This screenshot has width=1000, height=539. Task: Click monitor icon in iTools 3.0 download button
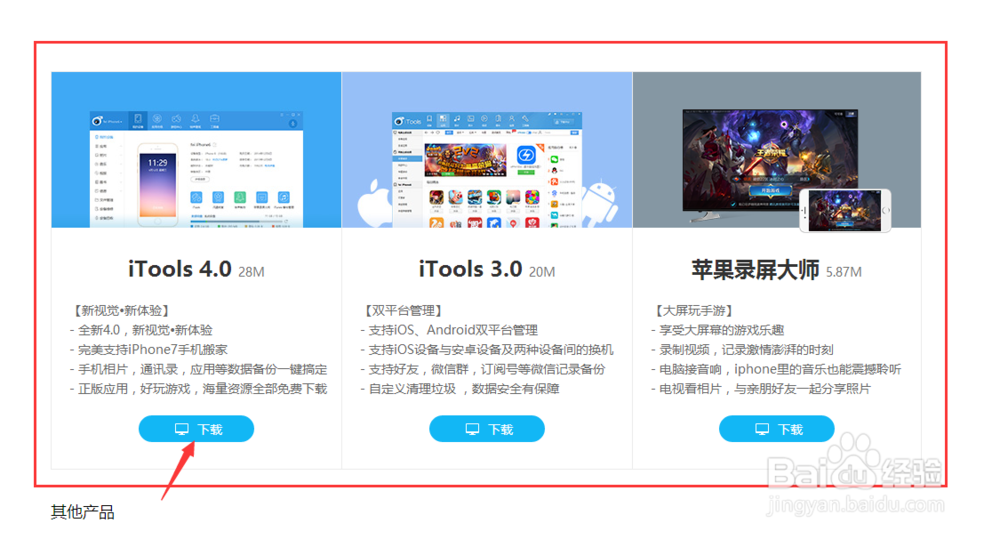[x=473, y=429]
